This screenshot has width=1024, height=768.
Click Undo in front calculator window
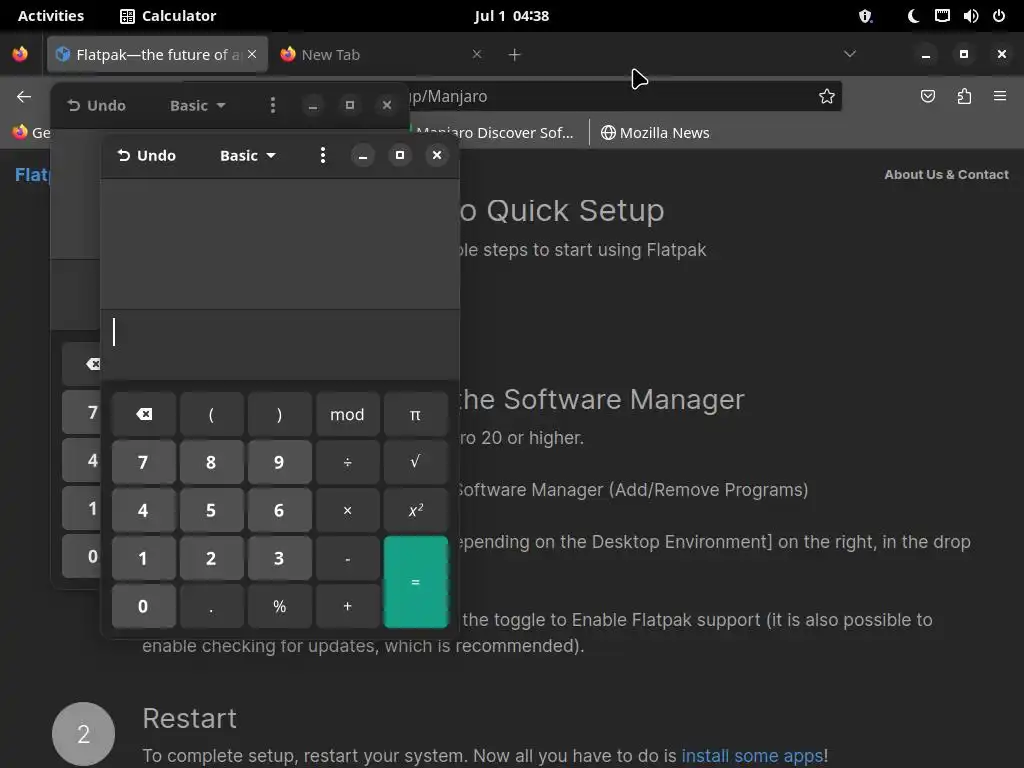(146, 155)
